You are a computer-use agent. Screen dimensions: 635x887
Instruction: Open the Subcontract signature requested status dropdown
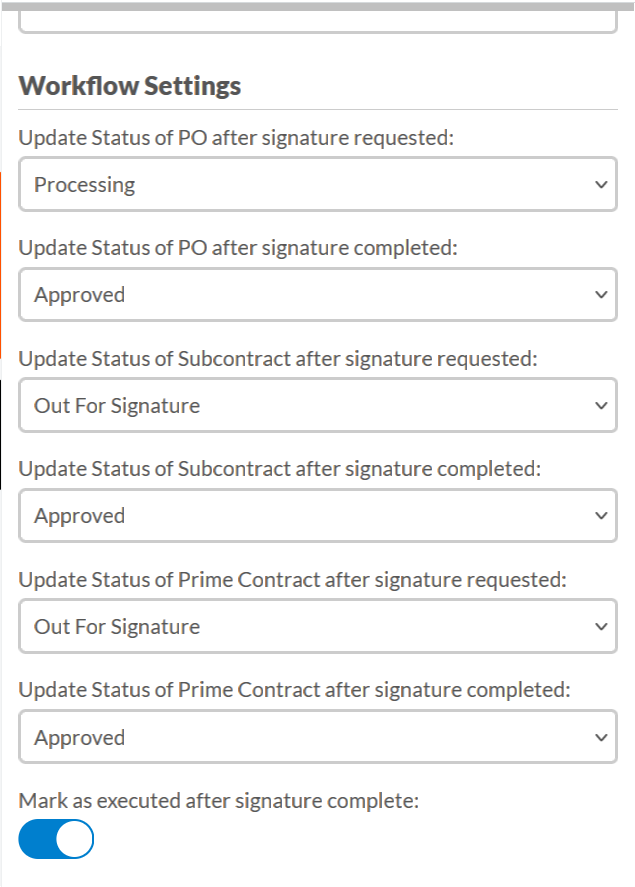click(317, 405)
